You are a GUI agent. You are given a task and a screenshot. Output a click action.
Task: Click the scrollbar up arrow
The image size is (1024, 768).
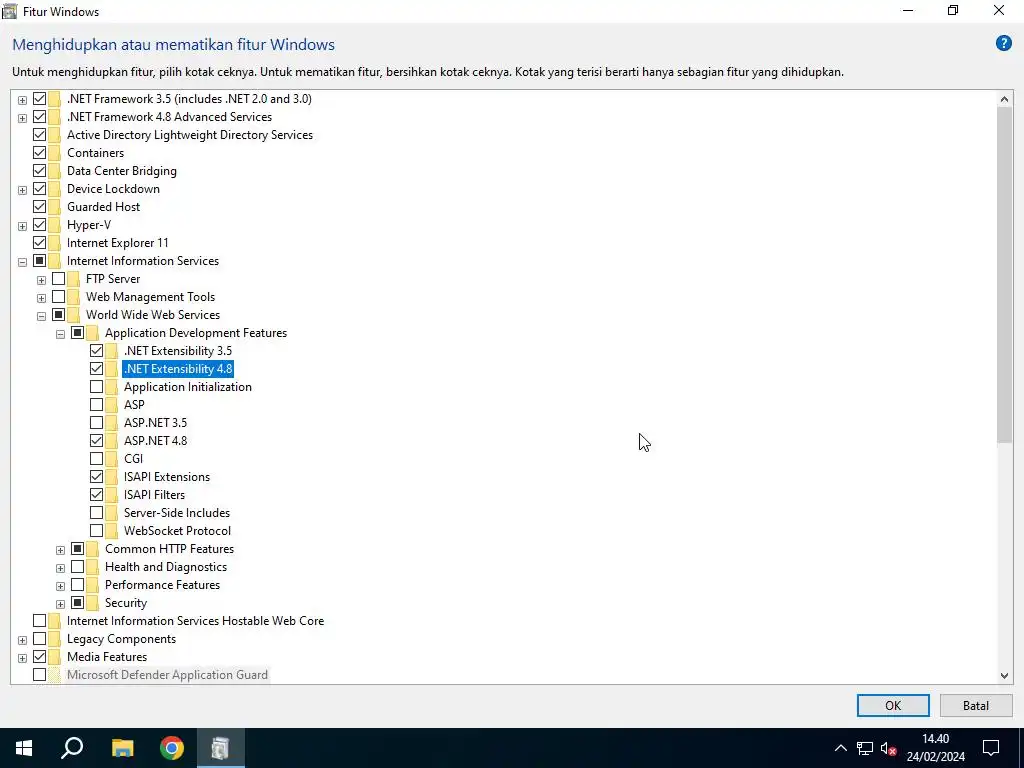coord(1004,99)
